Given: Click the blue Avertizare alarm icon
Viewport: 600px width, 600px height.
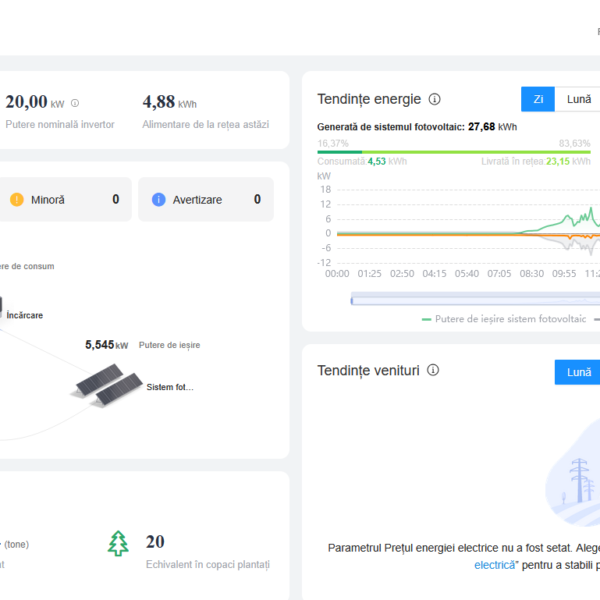Looking at the screenshot, I should click(158, 199).
